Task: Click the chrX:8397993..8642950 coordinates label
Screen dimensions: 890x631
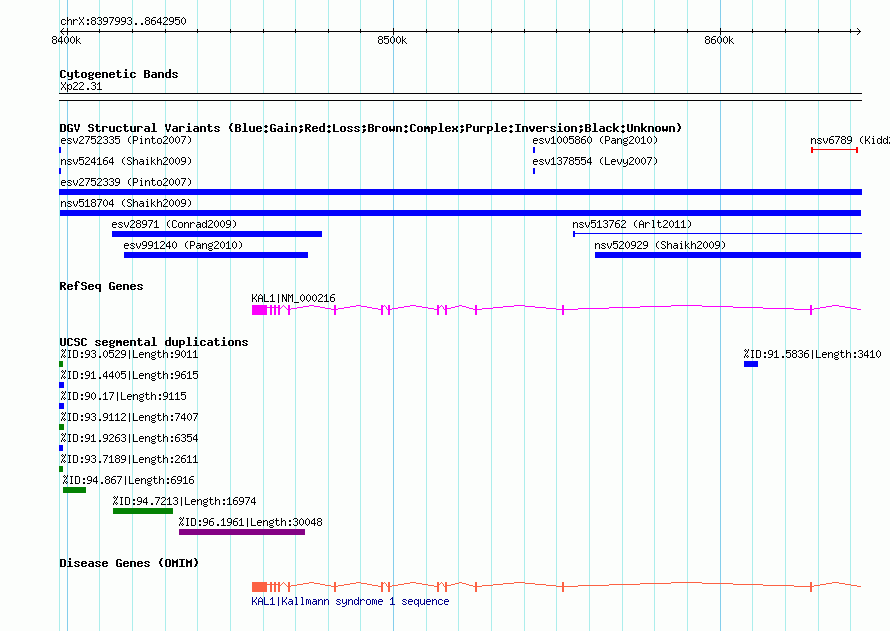Action: point(123,21)
